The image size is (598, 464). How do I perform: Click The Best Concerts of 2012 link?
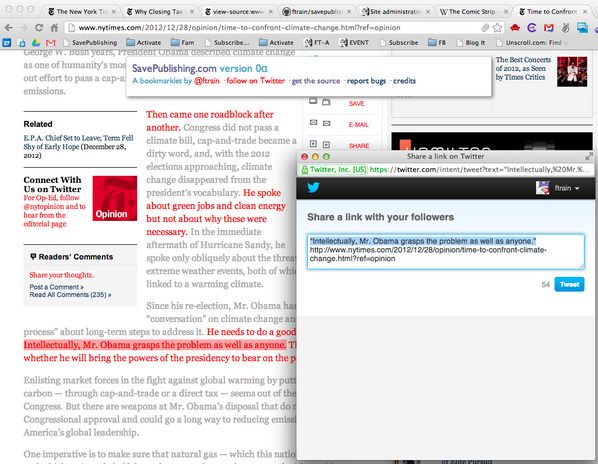(x=523, y=68)
